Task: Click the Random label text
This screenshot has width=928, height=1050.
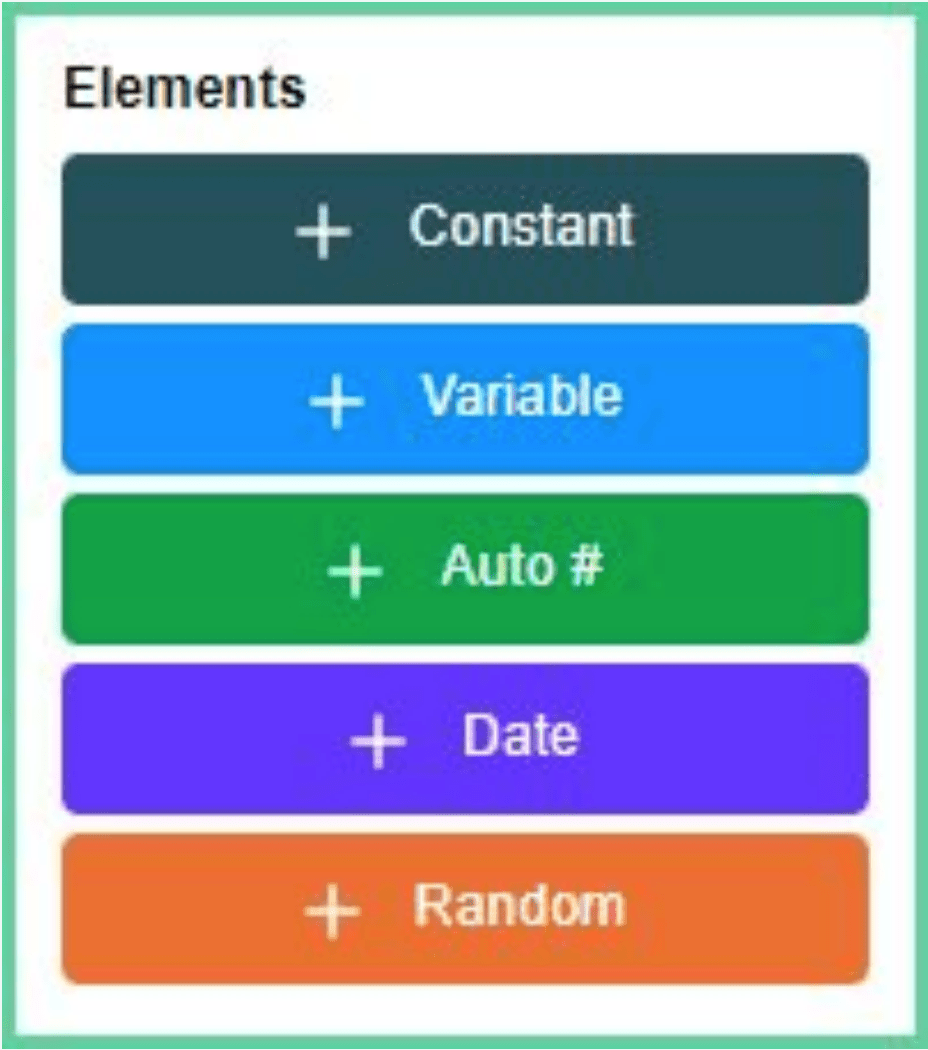Action: coord(520,905)
